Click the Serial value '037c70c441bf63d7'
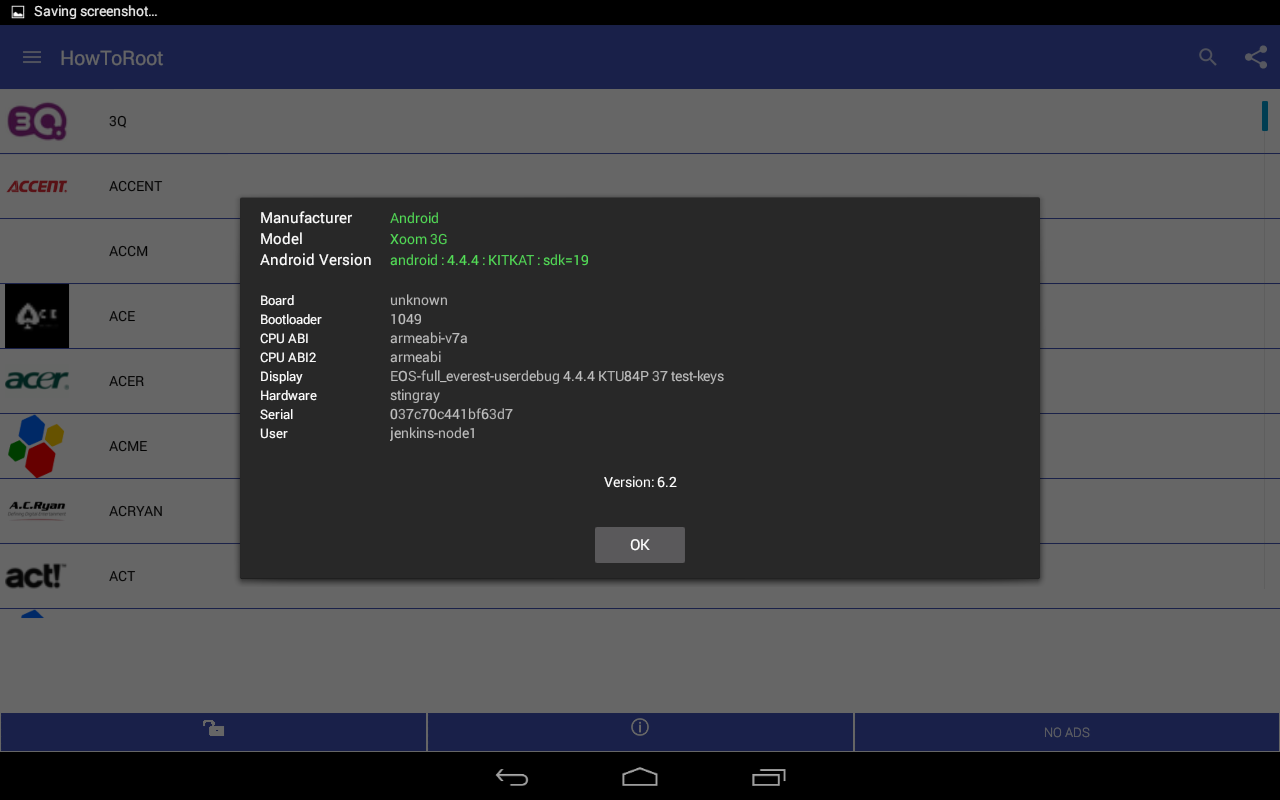Screen dimensions: 1280x800 pyautogui.click(x=451, y=414)
